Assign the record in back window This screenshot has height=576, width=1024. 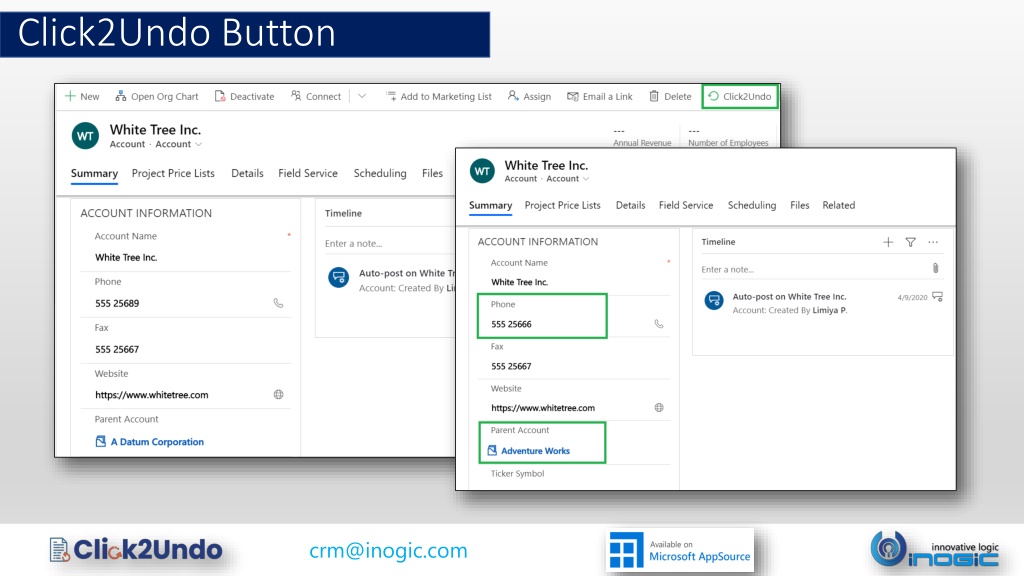[x=530, y=97]
